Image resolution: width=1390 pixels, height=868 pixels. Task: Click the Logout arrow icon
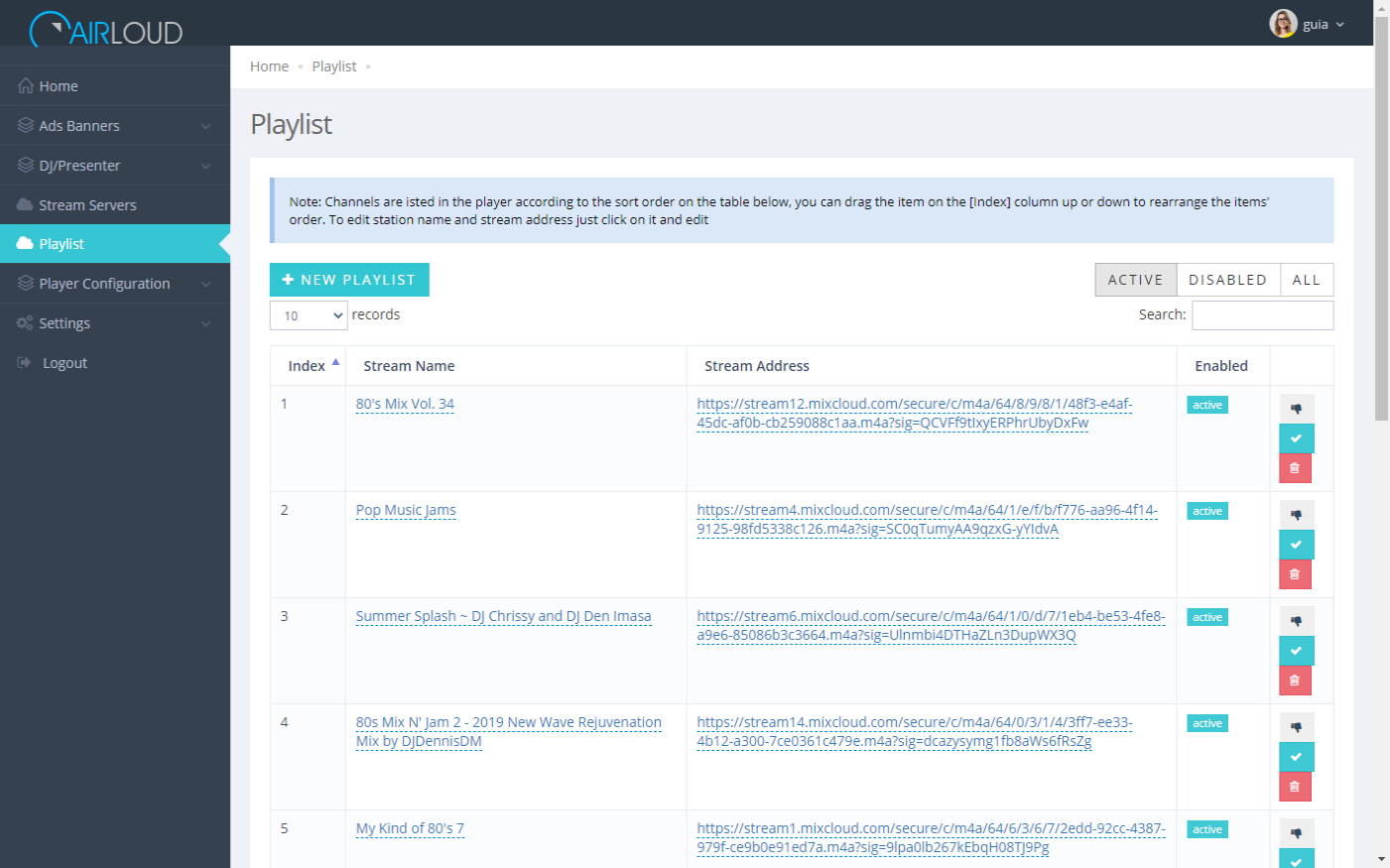tap(25, 363)
